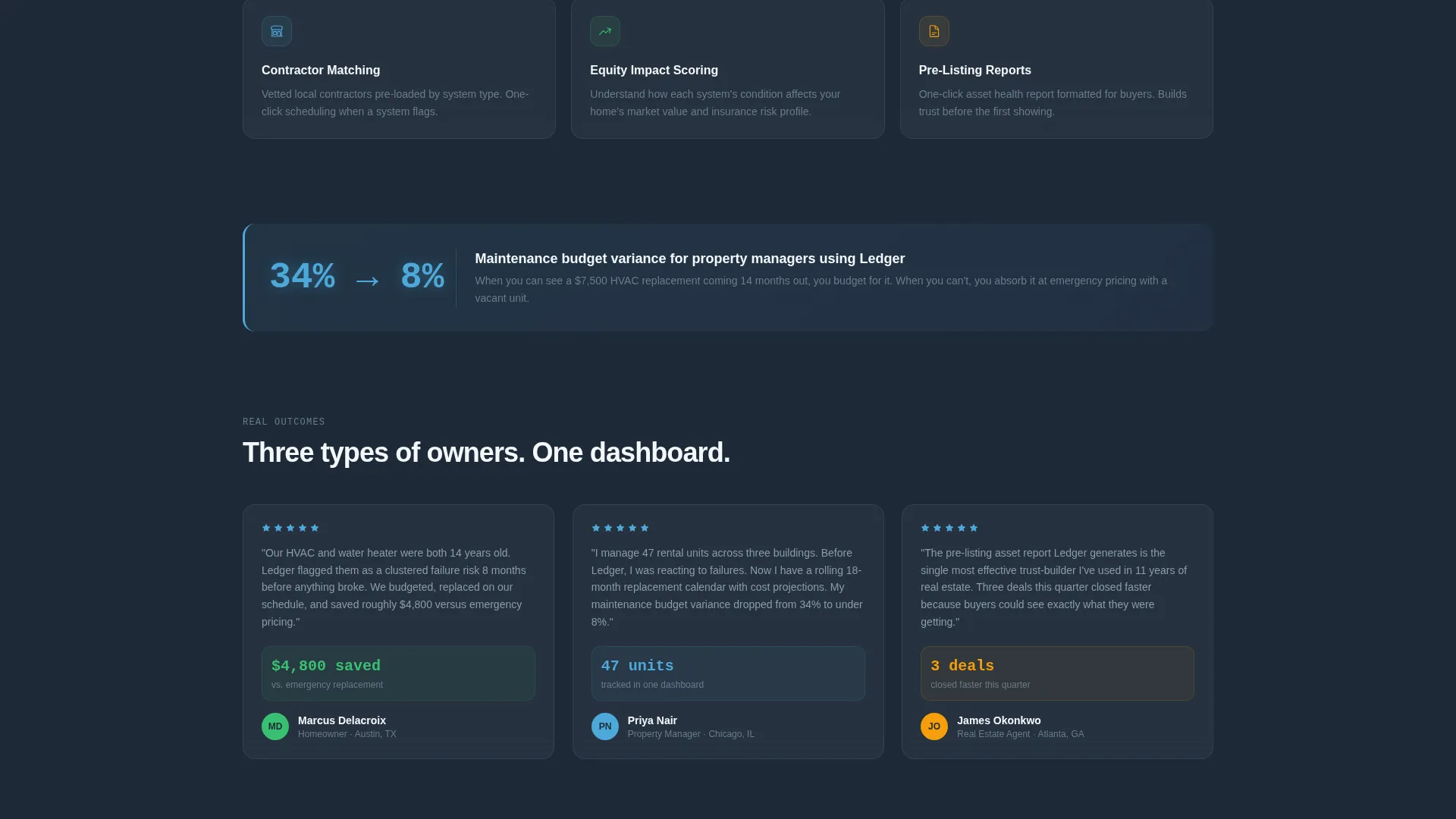Image resolution: width=1456 pixels, height=819 pixels.
Task: Click the Priya Nair testimonial quote
Action: click(x=726, y=587)
